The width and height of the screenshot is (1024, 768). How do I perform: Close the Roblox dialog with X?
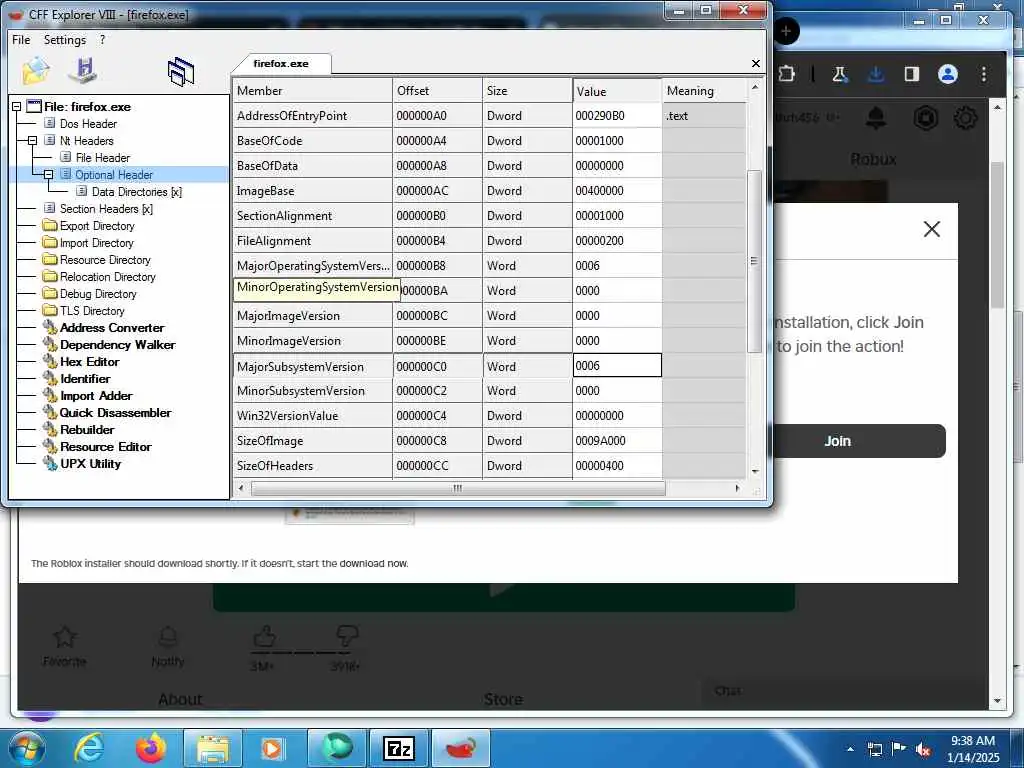coord(932,229)
